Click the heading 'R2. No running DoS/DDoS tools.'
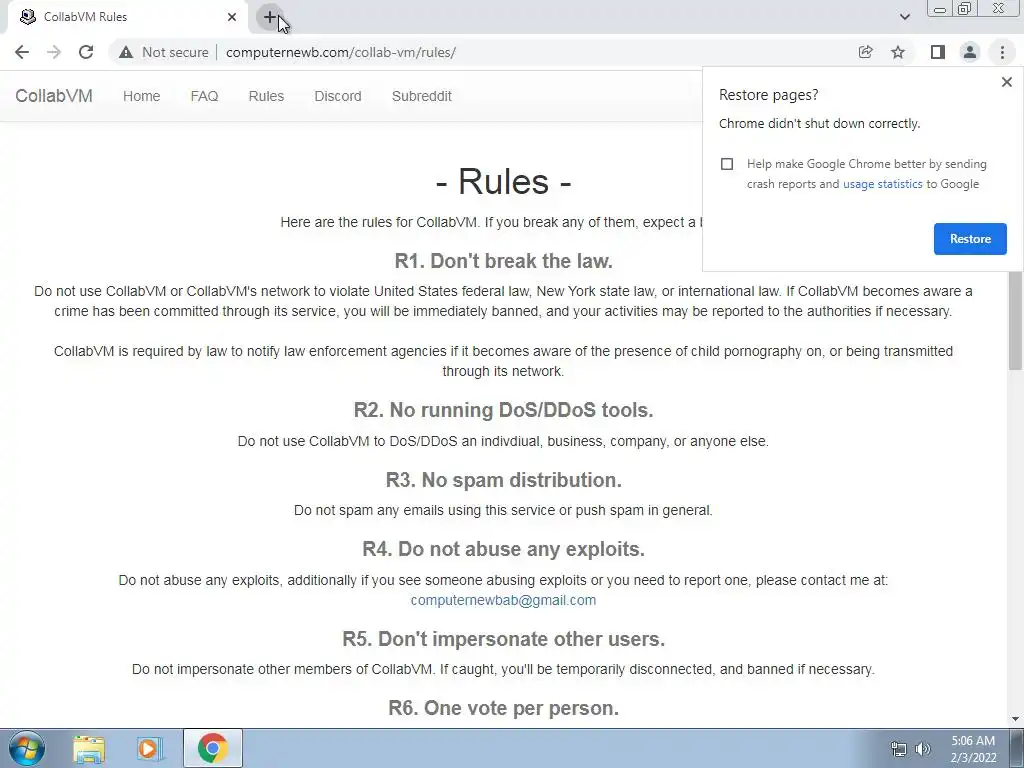Viewport: 1024px width, 768px height. [504, 410]
